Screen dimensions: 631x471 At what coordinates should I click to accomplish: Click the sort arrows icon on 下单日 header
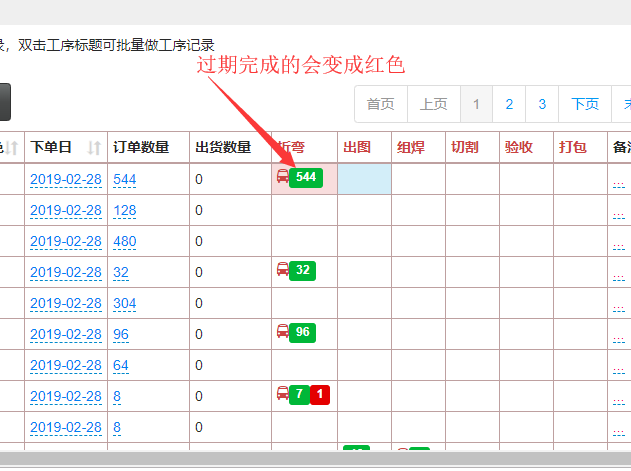(x=94, y=148)
